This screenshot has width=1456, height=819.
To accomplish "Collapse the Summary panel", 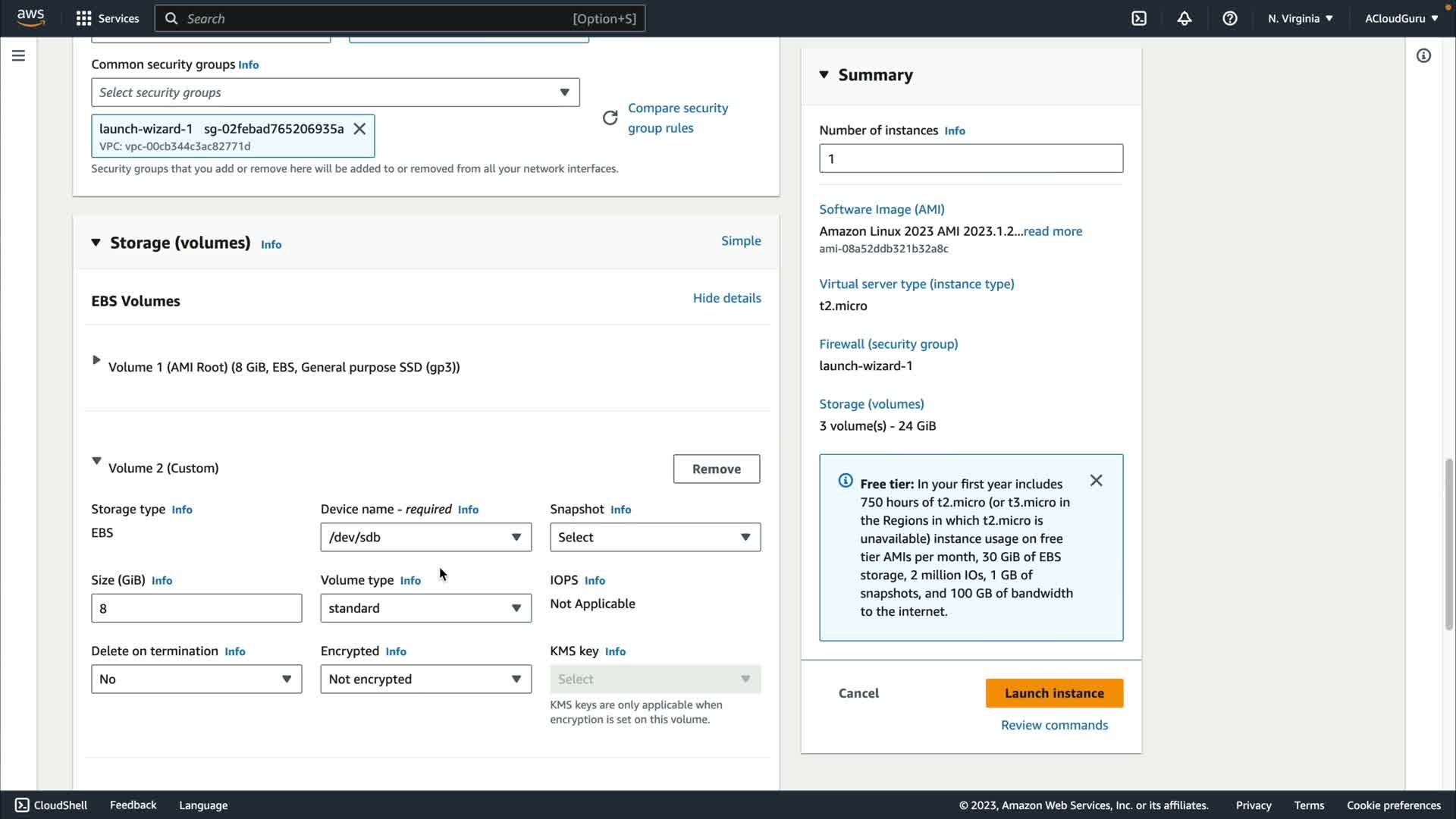I will coord(824,74).
